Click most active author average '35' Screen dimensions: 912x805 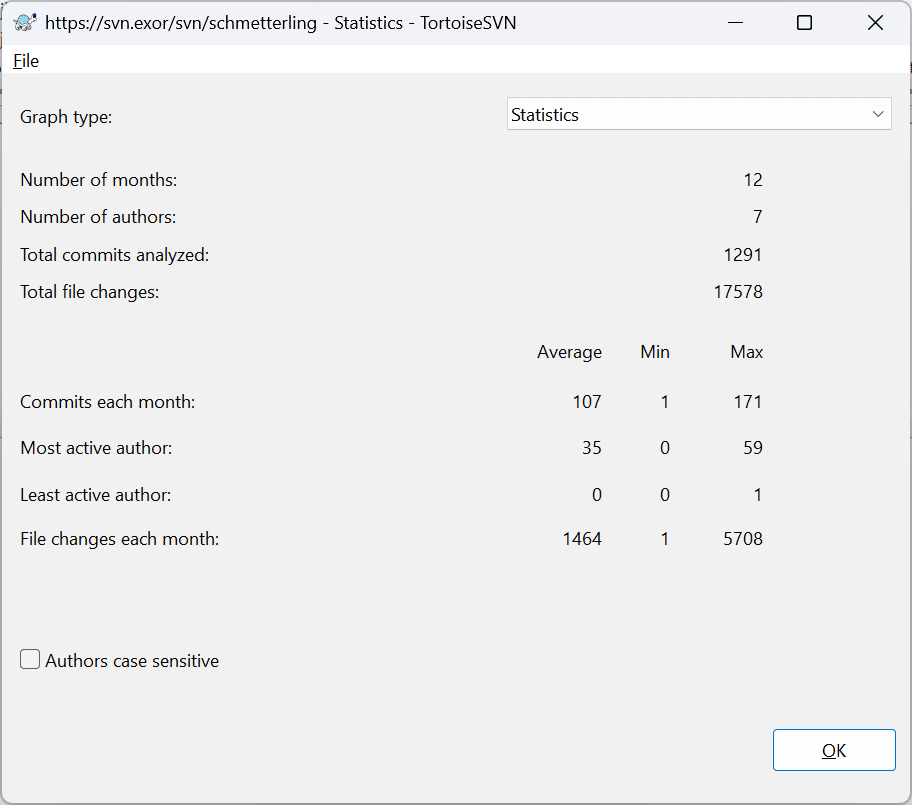click(592, 448)
